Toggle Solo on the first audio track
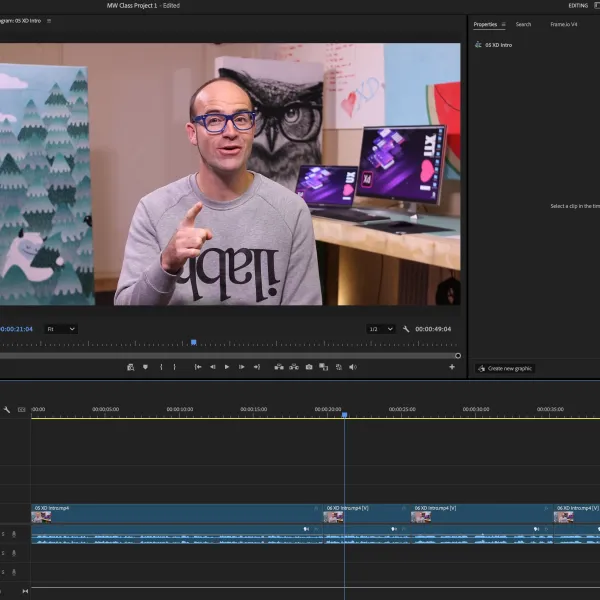The width and height of the screenshot is (600, 600). tap(3, 534)
